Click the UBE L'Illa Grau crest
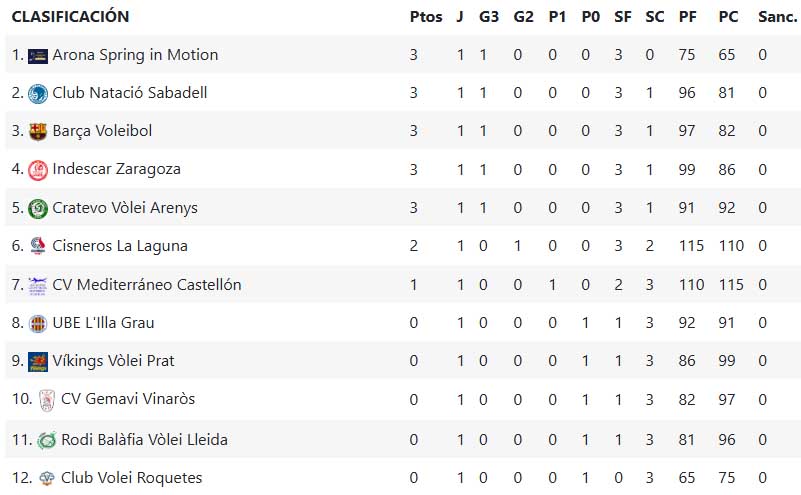Viewport: 801px width, 495px height. [38, 323]
